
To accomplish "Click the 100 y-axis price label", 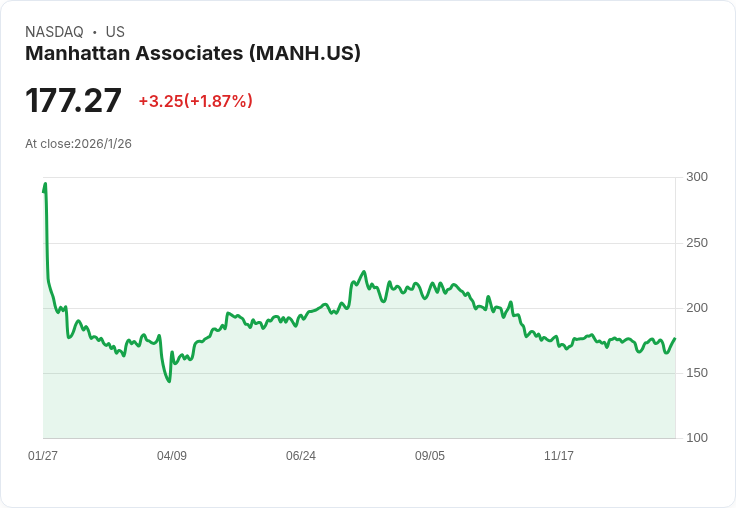I will [697, 438].
